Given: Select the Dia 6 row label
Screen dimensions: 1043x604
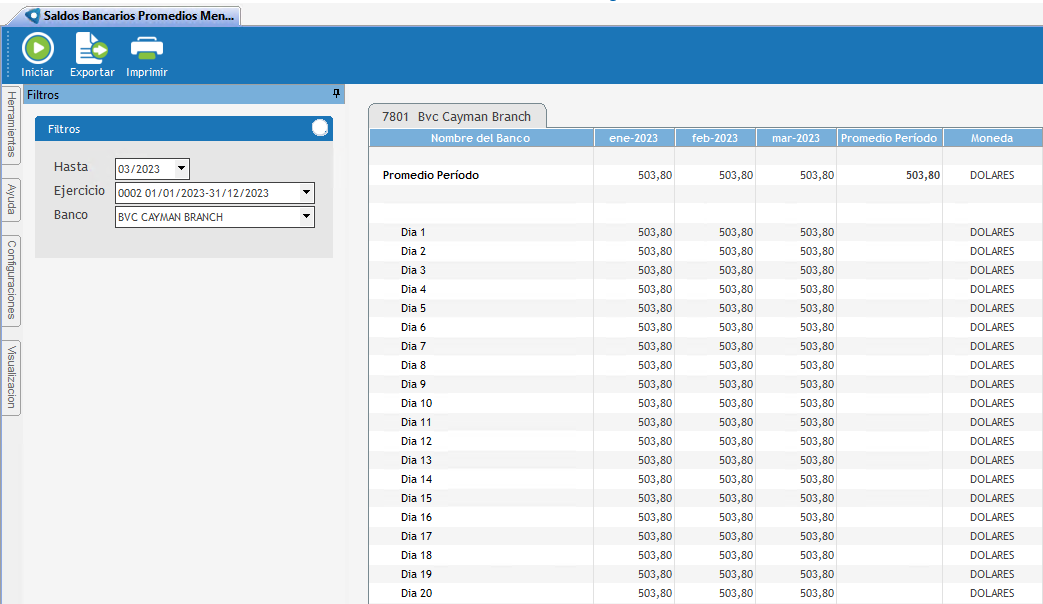Looking at the screenshot, I should [413, 327].
